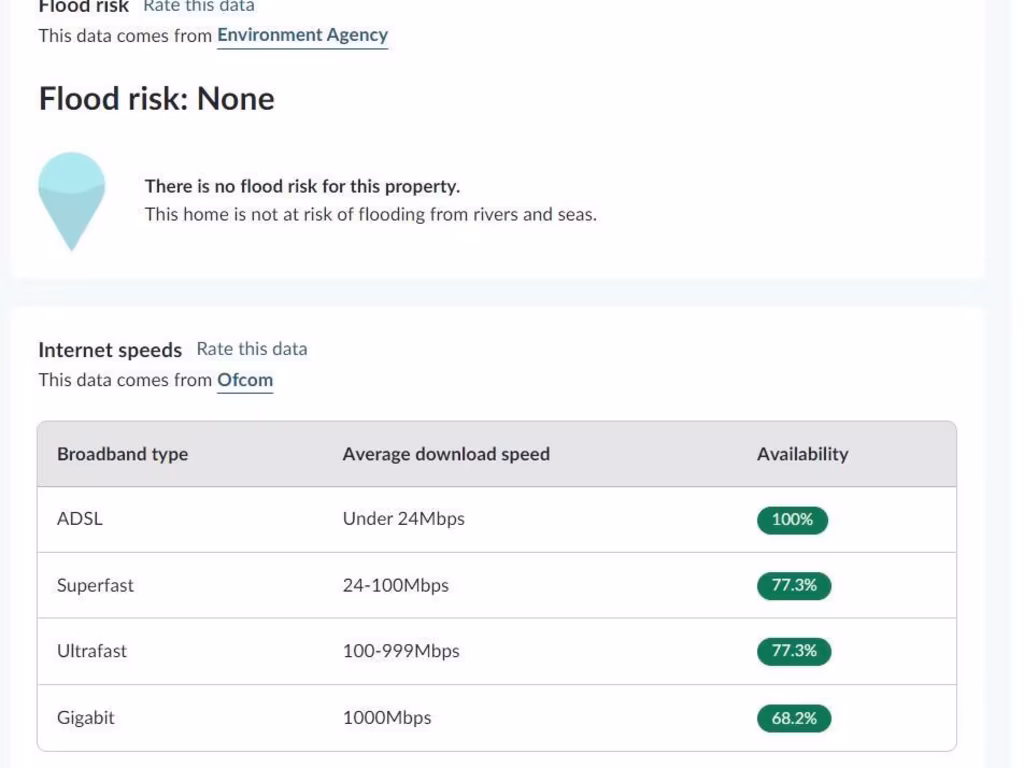Image resolution: width=1024 pixels, height=768 pixels.
Task: Select the Gigabit broadband row label
Action: [x=86, y=718]
